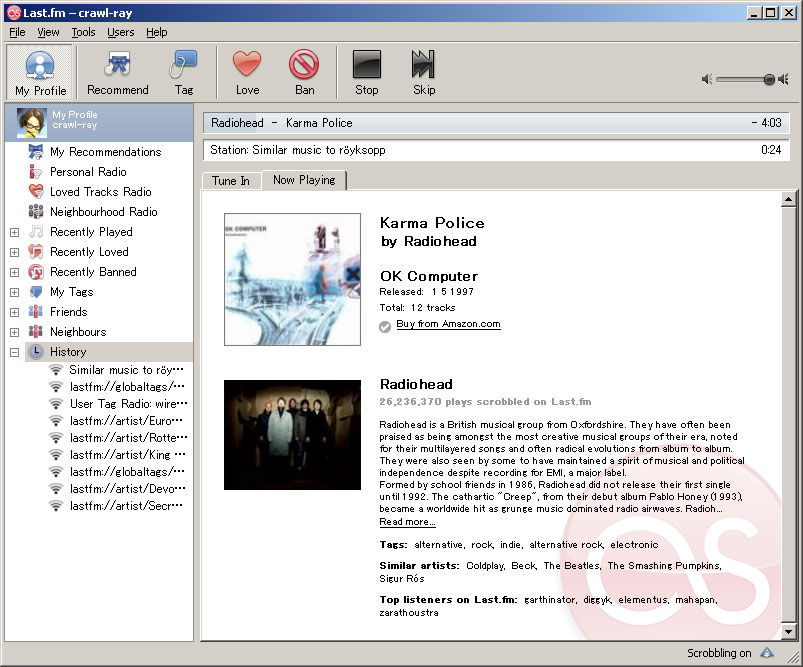Start Personal Radio

point(88,172)
